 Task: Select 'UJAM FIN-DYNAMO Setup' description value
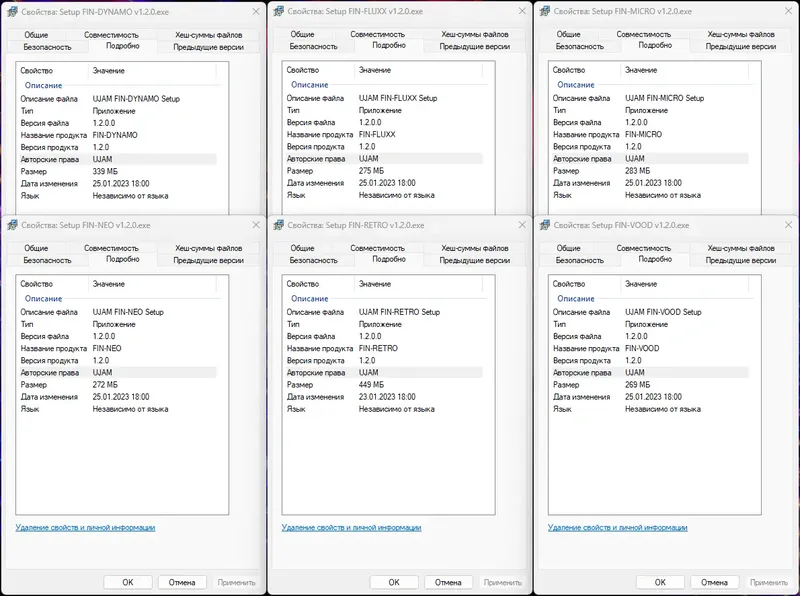click(136, 99)
